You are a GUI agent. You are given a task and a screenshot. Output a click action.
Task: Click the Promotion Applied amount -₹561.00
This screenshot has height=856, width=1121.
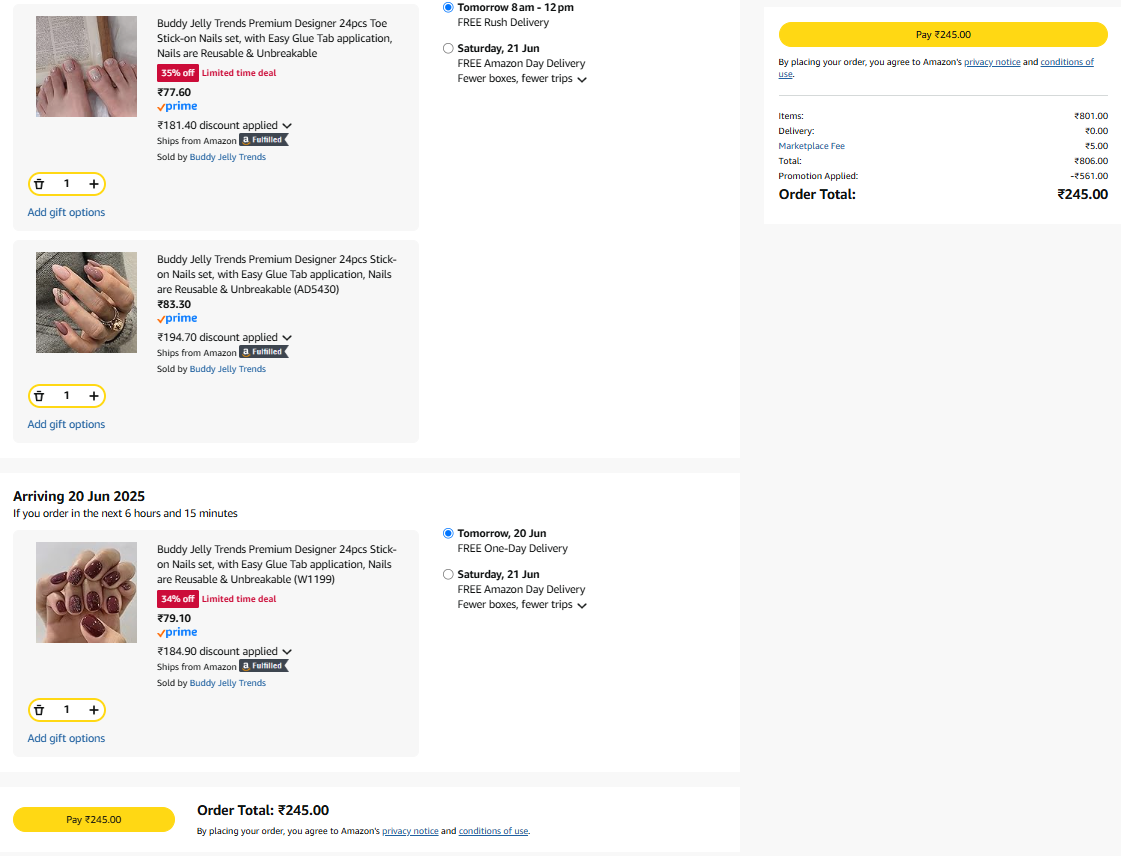tap(1089, 176)
